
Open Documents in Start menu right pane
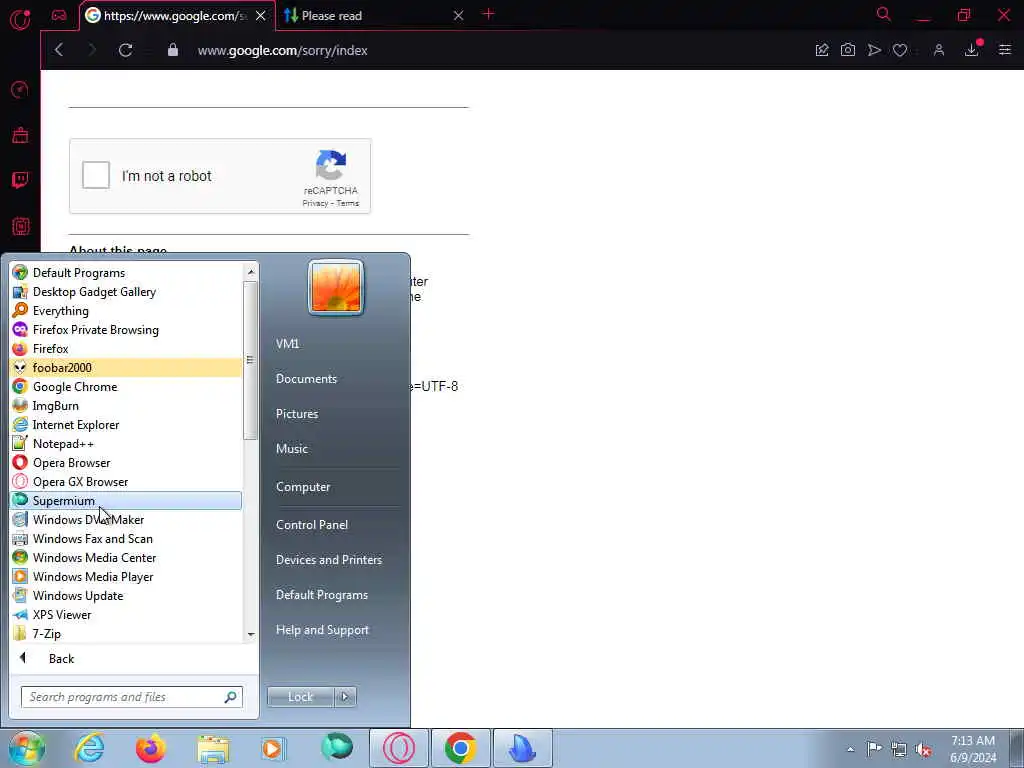coord(306,379)
